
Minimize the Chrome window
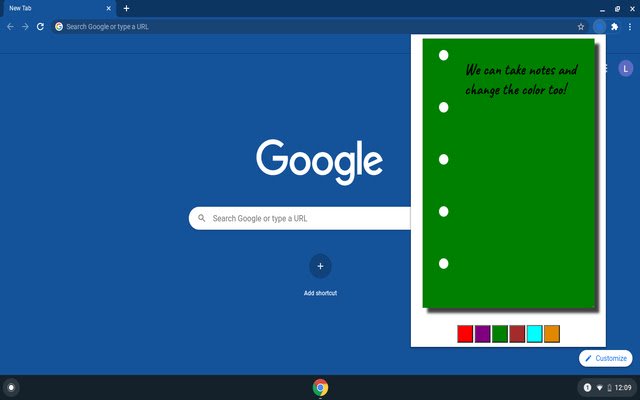[x=602, y=9]
